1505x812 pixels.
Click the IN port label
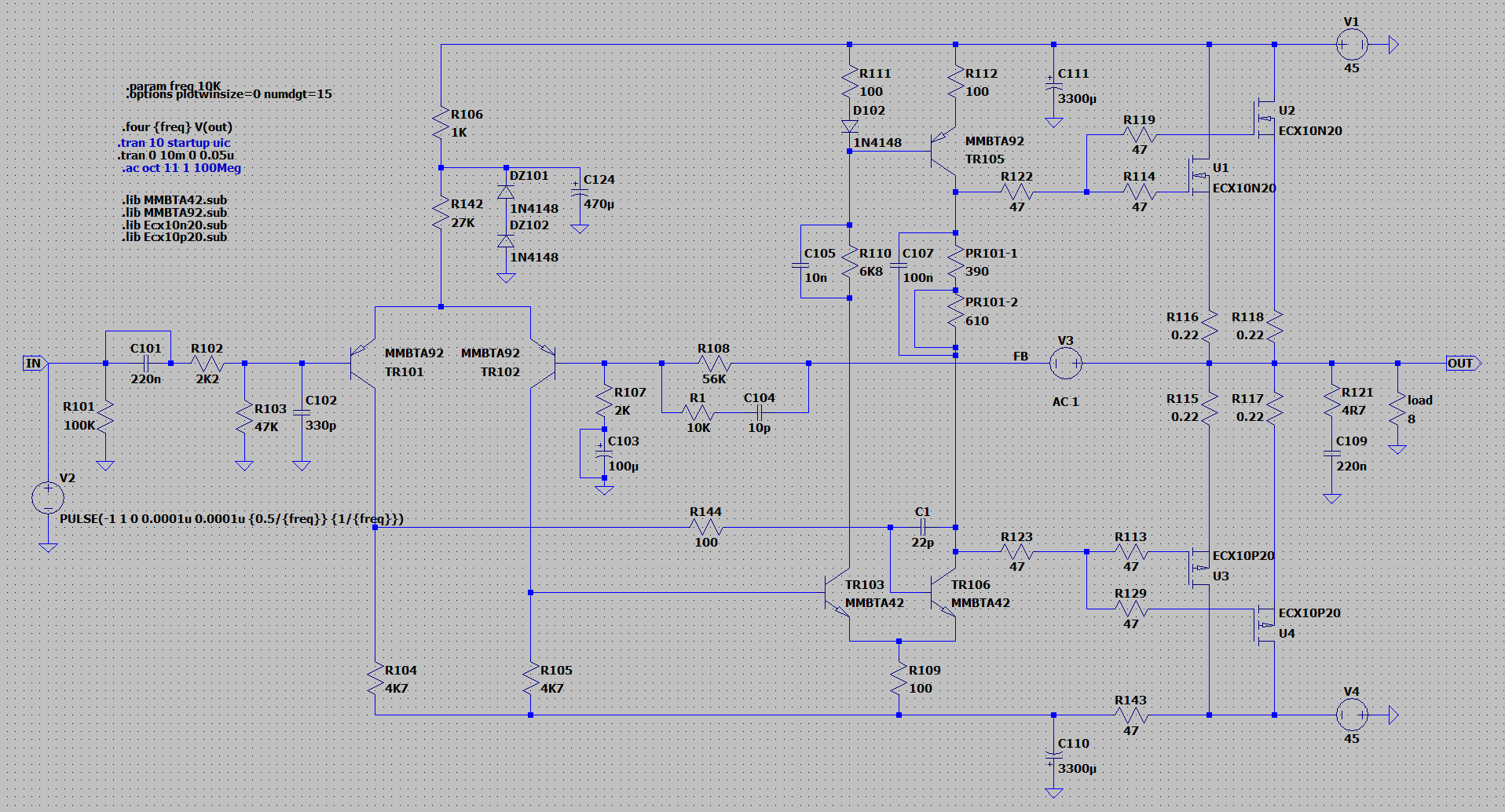[x=35, y=363]
